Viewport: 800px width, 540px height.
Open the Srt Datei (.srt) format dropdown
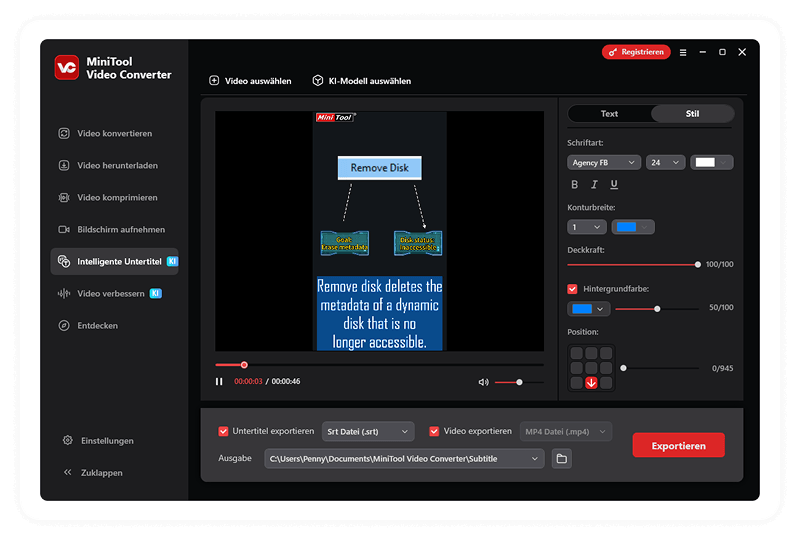click(x=368, y=432)
